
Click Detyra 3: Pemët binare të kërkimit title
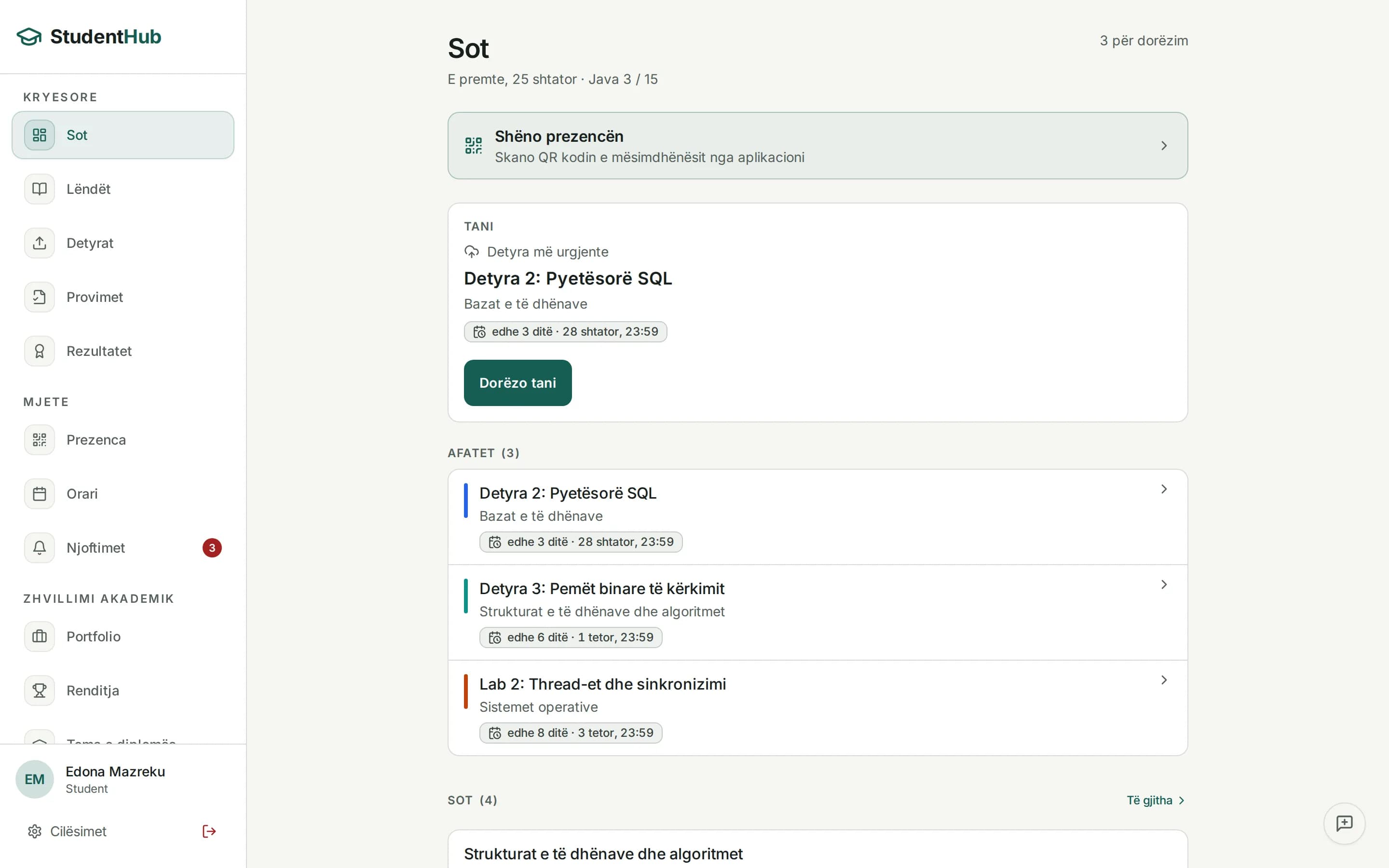coord(601,588)
